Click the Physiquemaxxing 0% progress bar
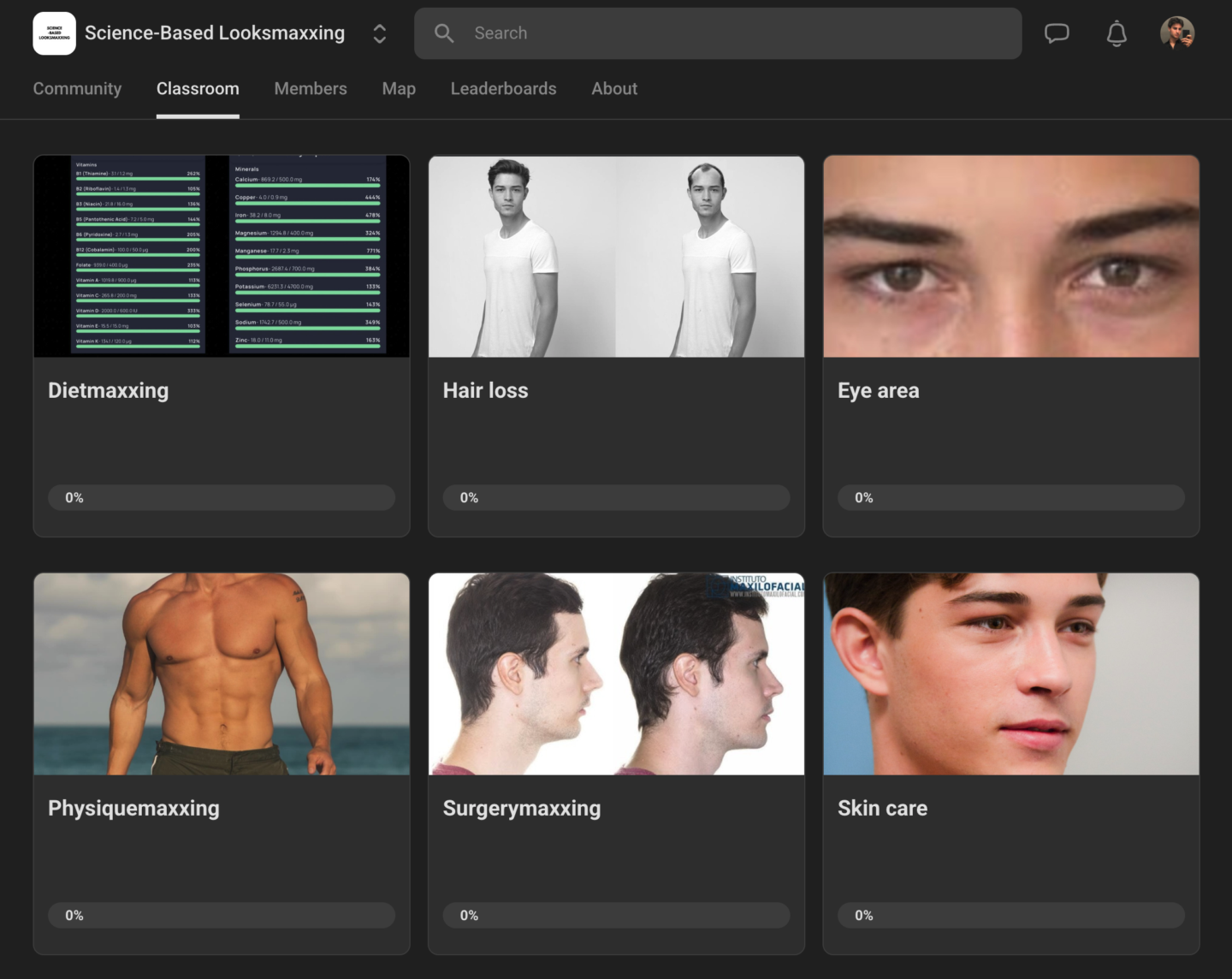Screen dimensions: 1232x979 (x=222, y=916)
